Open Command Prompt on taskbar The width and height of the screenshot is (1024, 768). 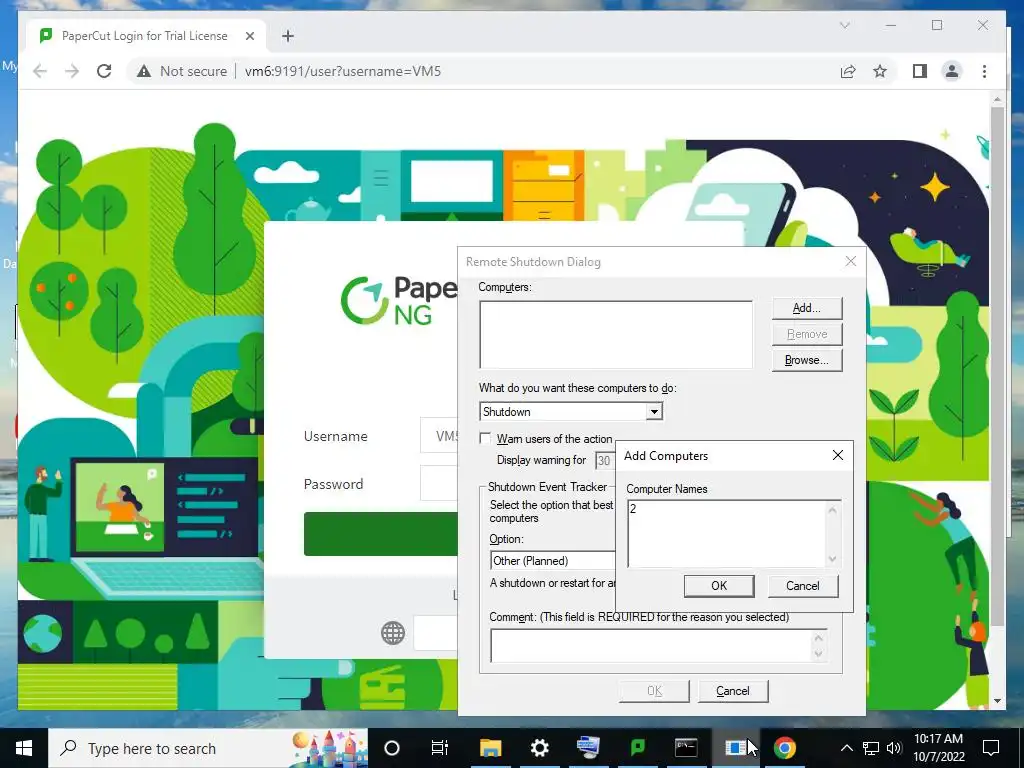[686, 748]
